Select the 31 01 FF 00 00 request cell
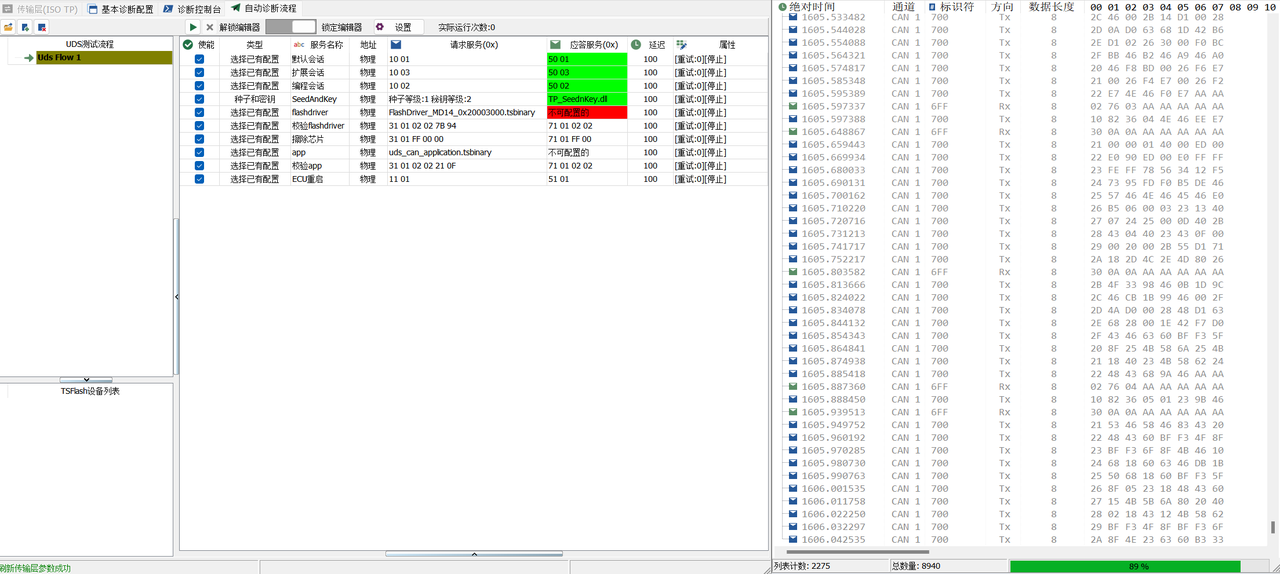 click(x=466, y=139)
